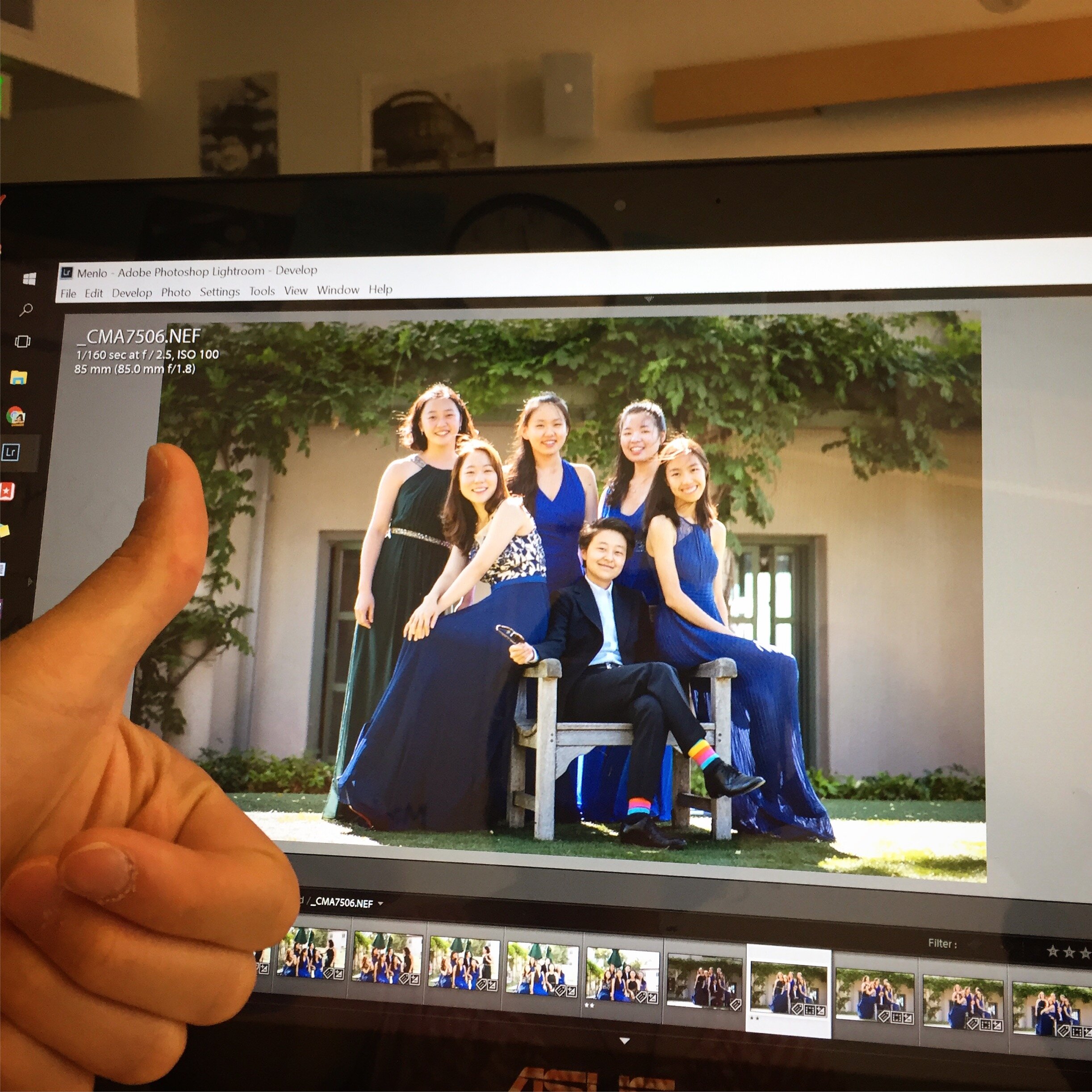Click the keyword badge on the highlighted thumbnail
1092x1092 pixels.
pyautogui.click(x=797, y=1009)
